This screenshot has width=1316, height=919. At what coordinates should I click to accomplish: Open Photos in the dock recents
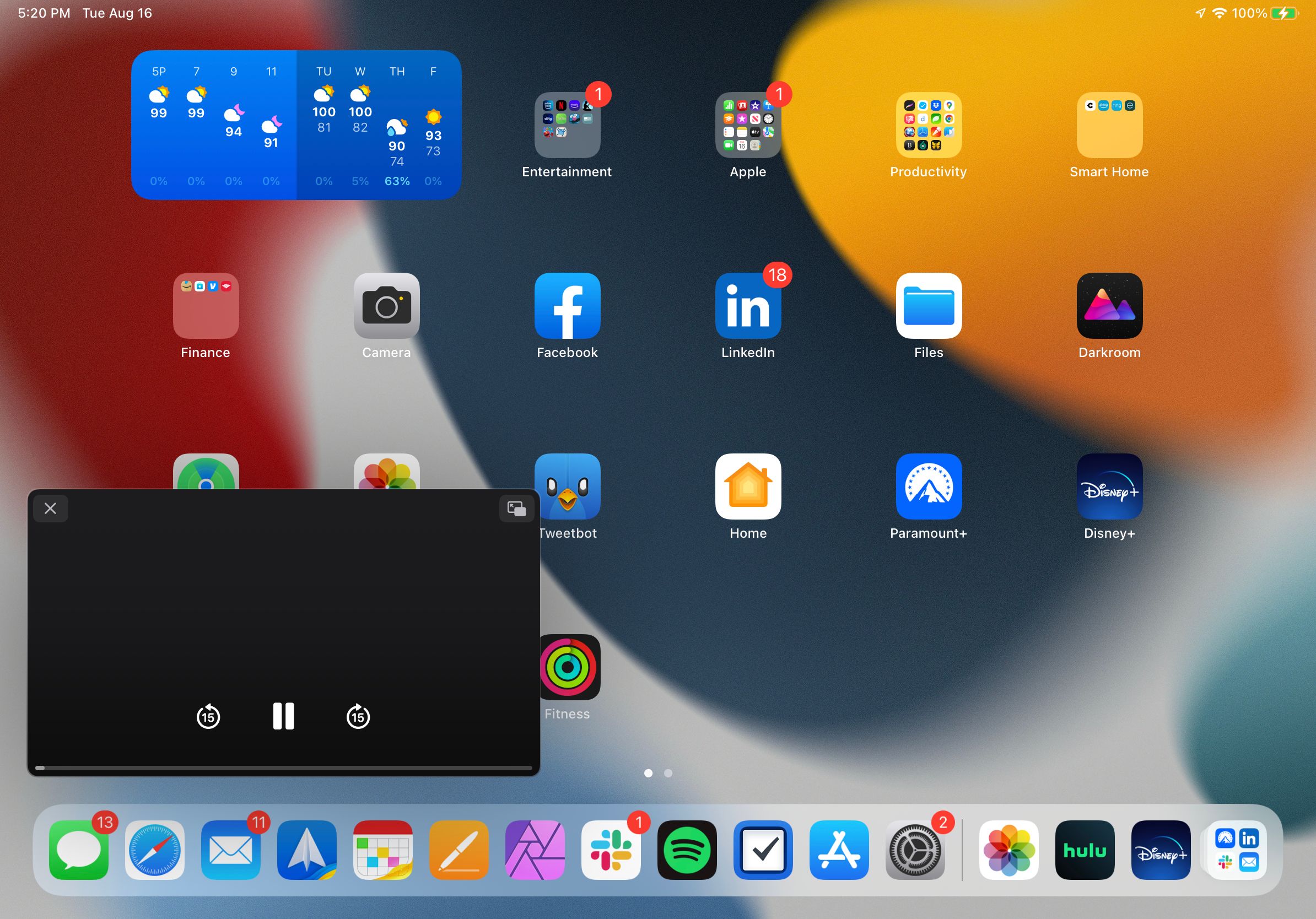(x=1009, y=850)
